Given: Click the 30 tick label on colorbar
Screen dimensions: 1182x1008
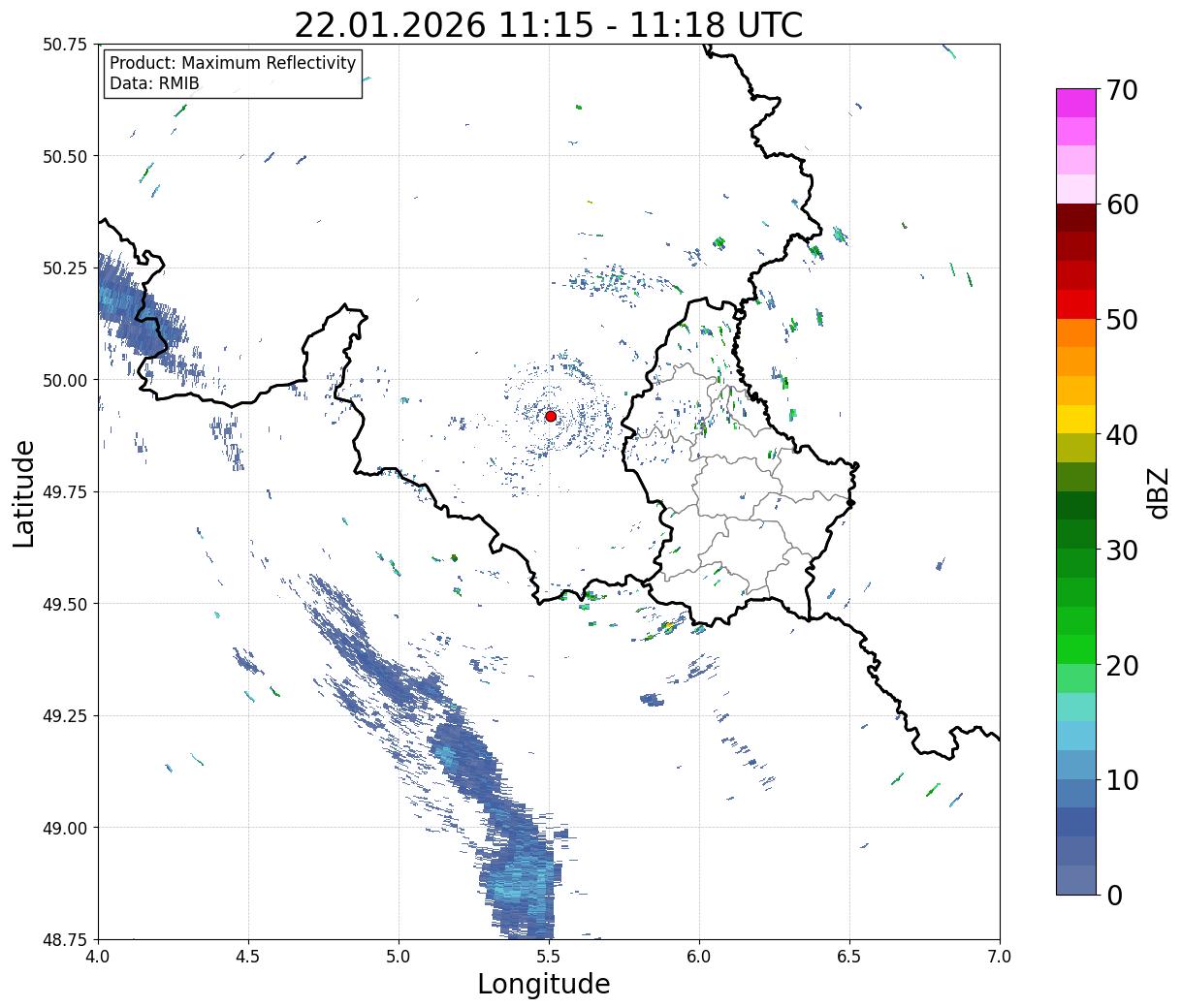Looking at the screenshot, I should pyautogui.click(x=1121, y=550).
